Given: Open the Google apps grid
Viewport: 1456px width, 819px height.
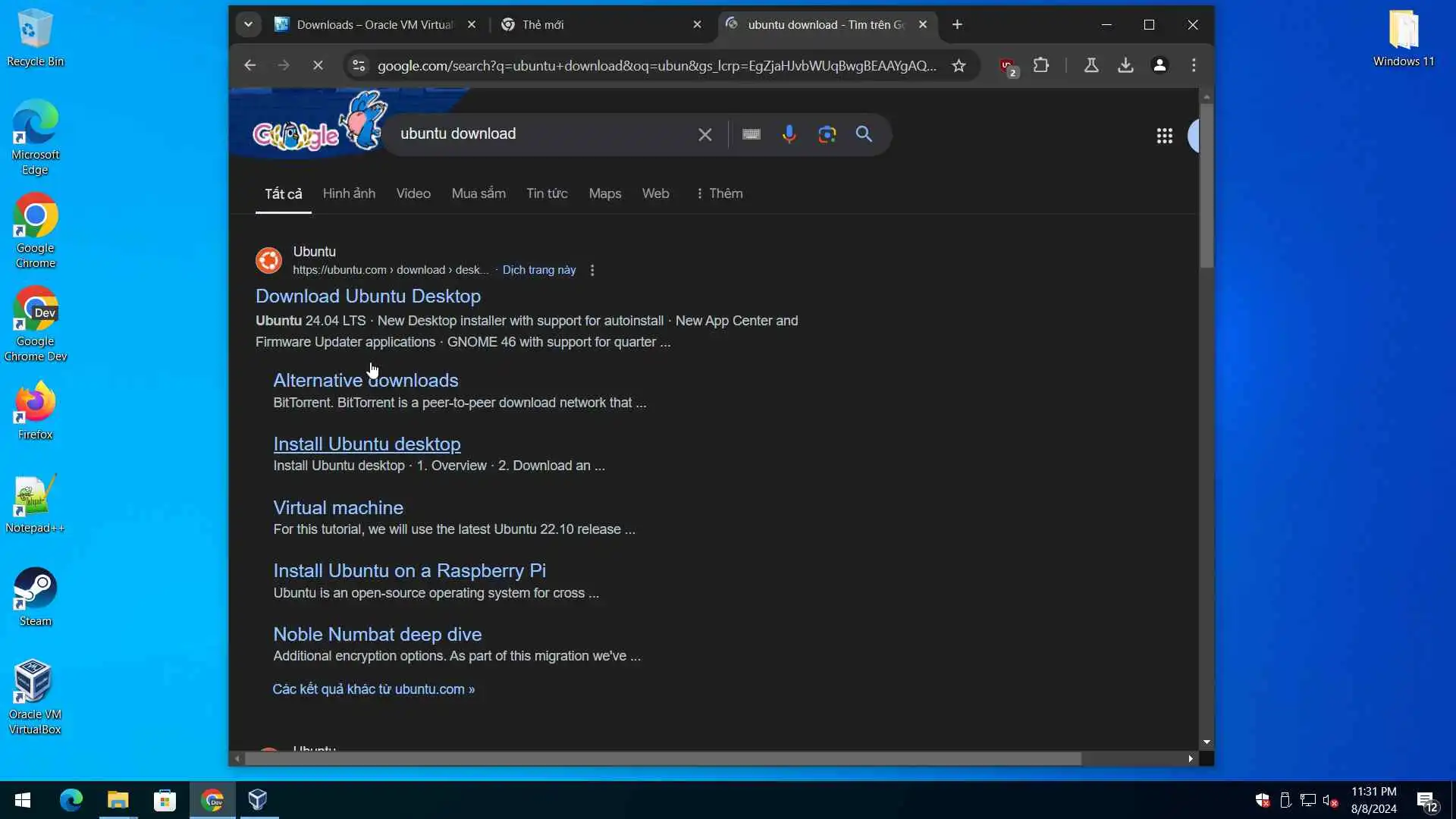Looking at the screenshot, I should 1164,136.
